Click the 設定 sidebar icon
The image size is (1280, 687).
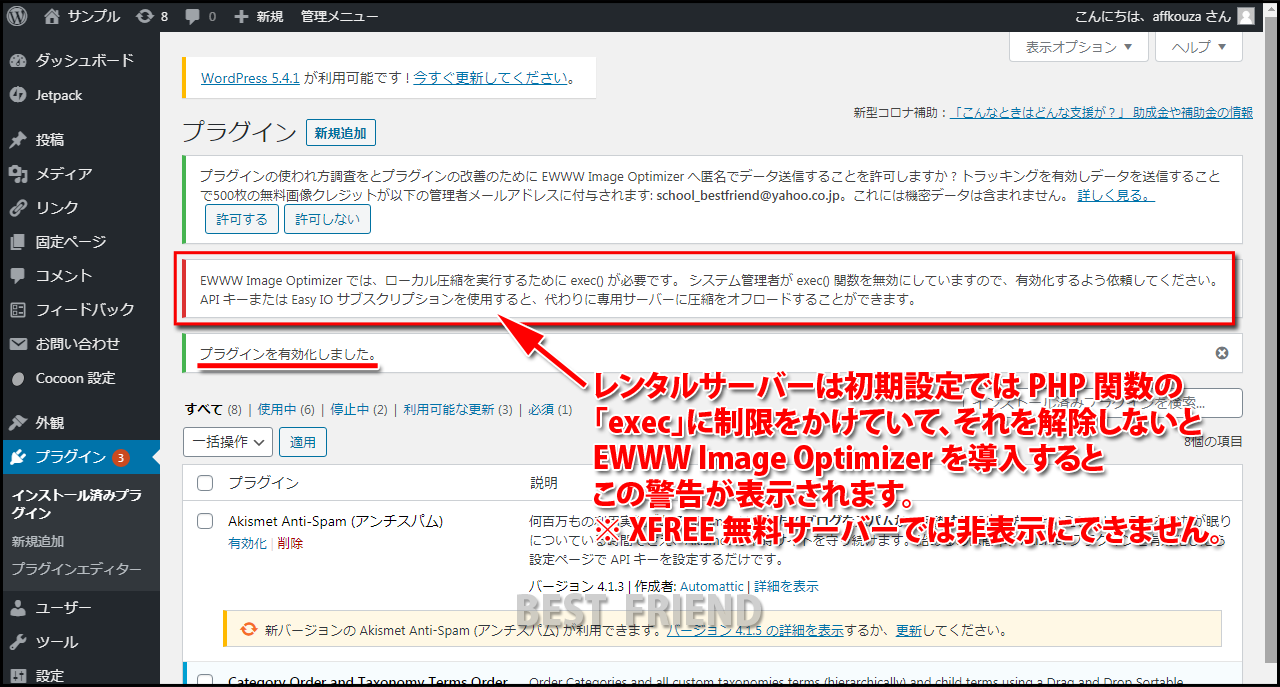pyautogui.click(x=18, y=676)
